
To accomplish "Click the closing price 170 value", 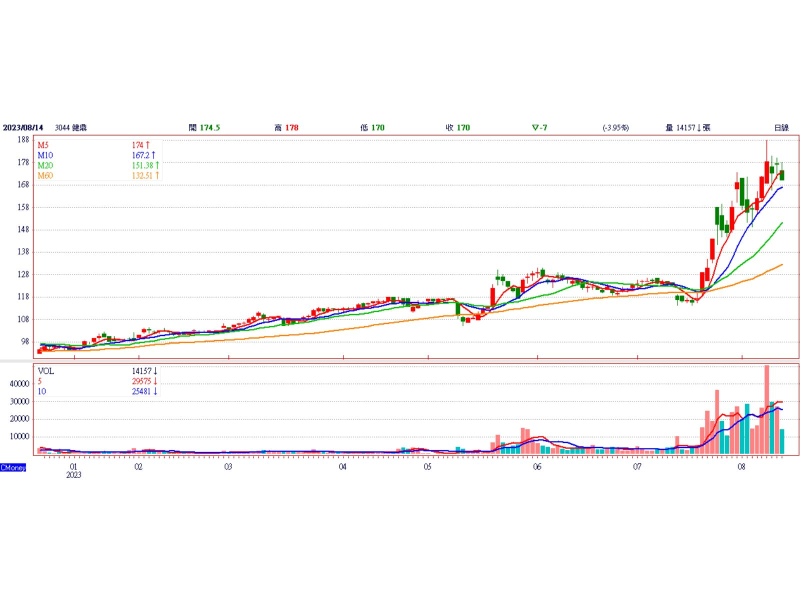I will coord(463,128).
